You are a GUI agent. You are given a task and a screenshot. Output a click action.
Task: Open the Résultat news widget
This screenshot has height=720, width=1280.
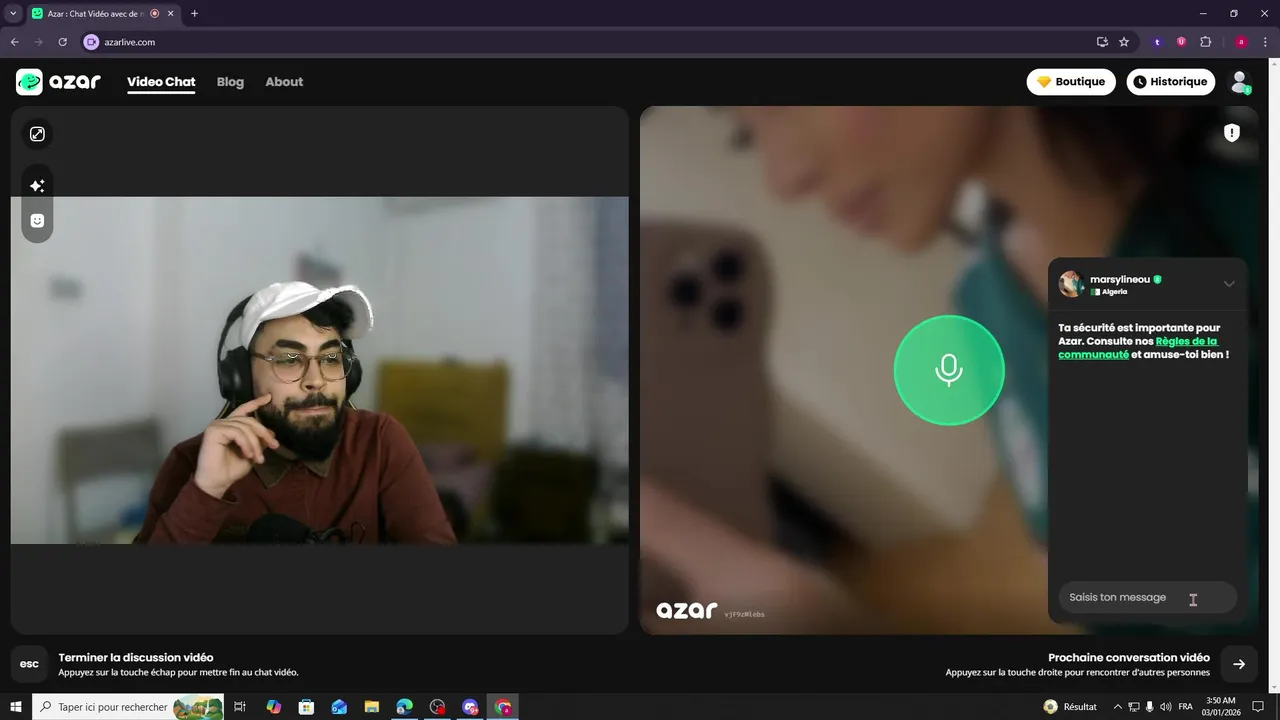1070,707
